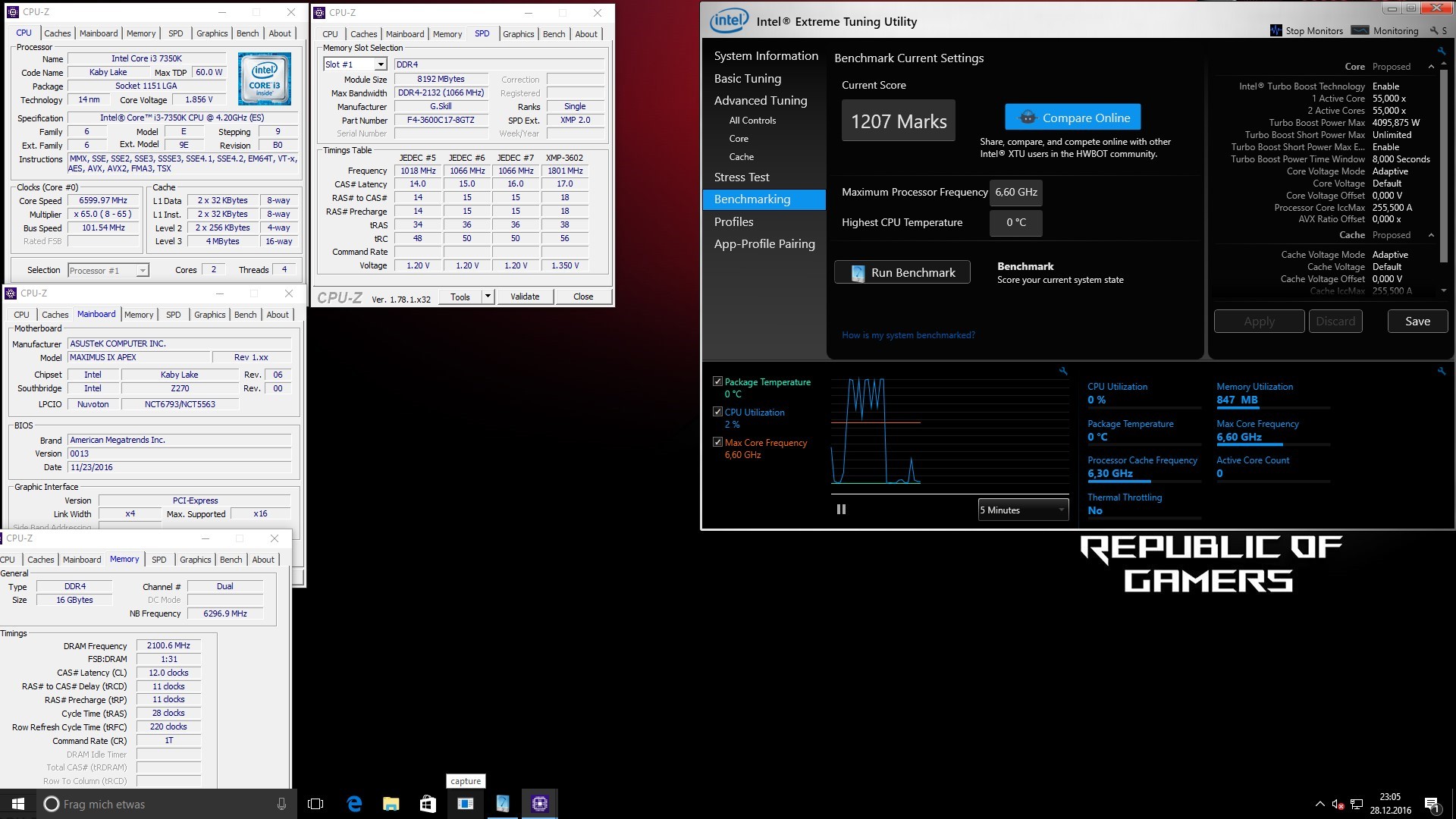Click the 1207 Marks score box
Screen dimensions: 1456x819
(x=899, y=121)
